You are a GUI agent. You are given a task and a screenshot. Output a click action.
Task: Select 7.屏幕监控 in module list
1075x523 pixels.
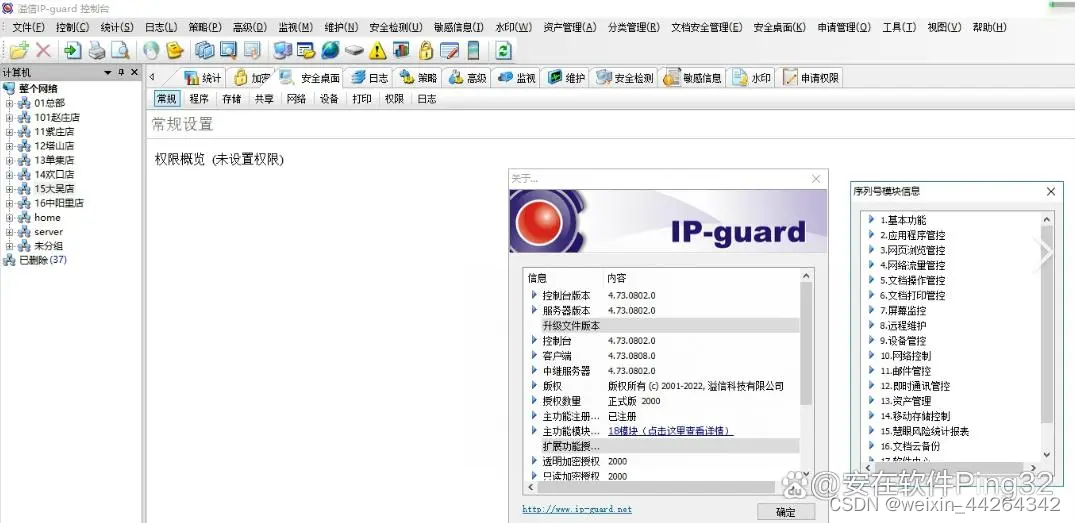pyautogui.click(x=903, y=311)
